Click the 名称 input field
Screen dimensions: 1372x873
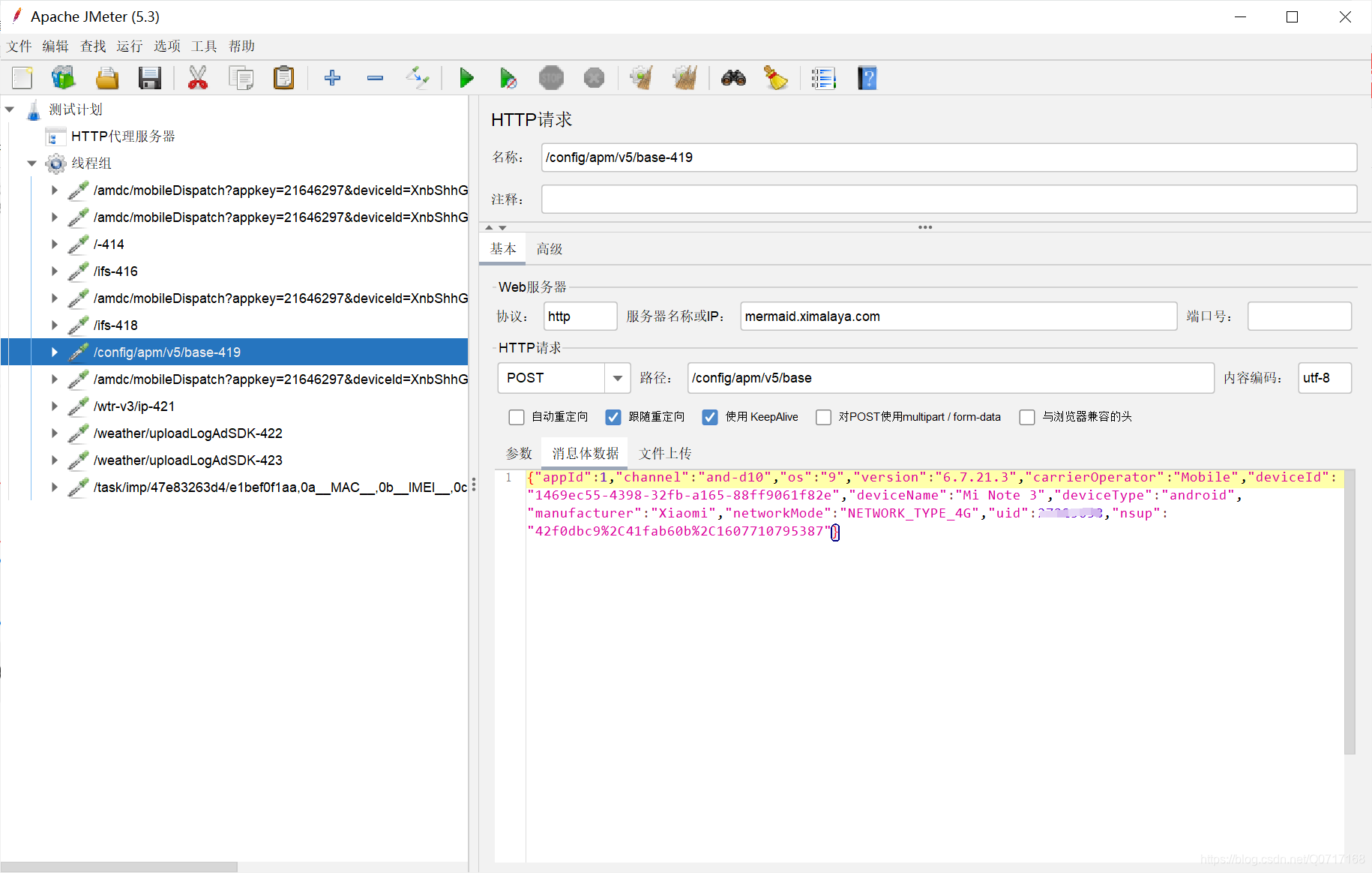tap(948, 157)
